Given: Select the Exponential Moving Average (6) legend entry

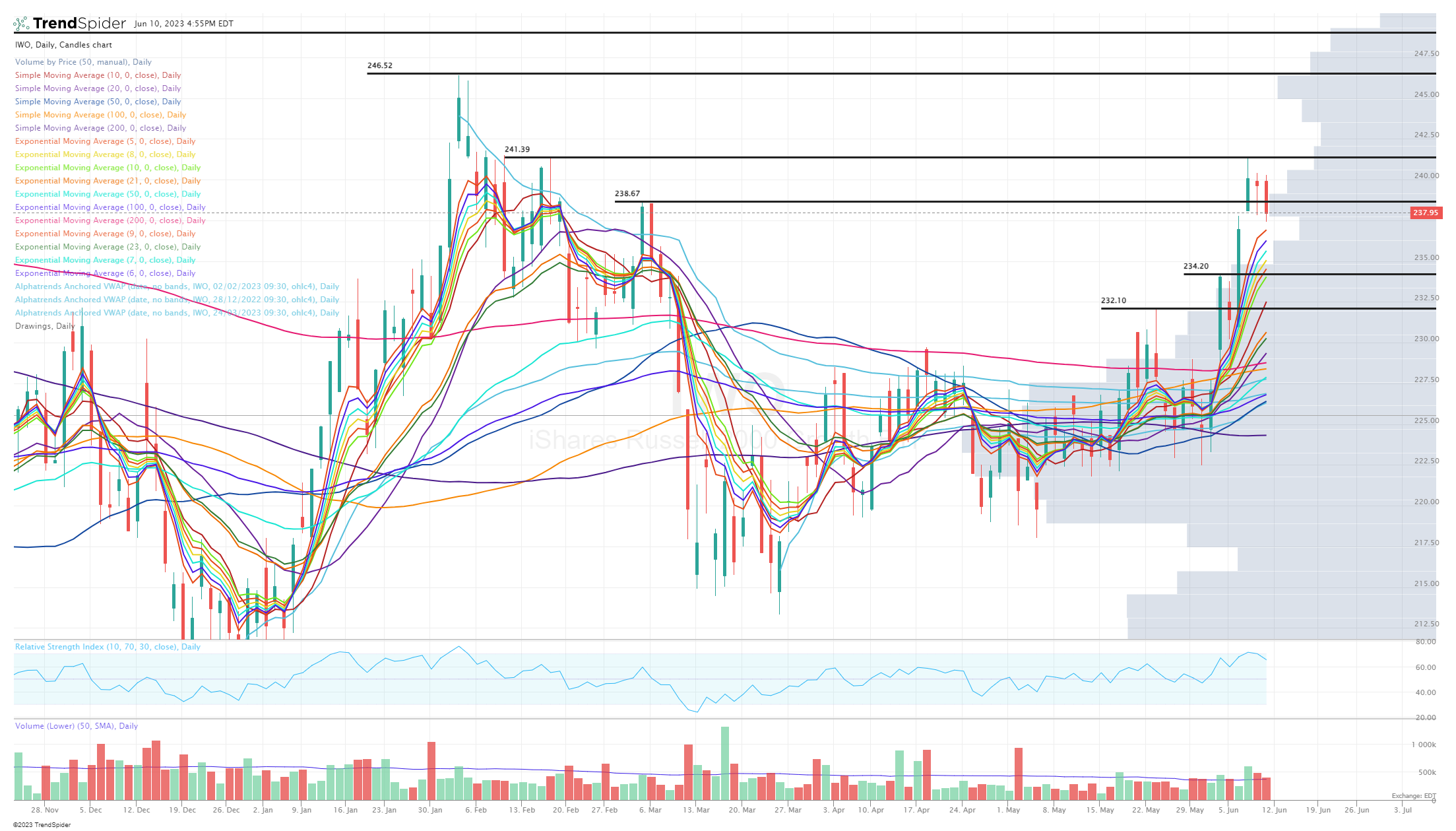Looking at the screenshot, I should 105,273.
